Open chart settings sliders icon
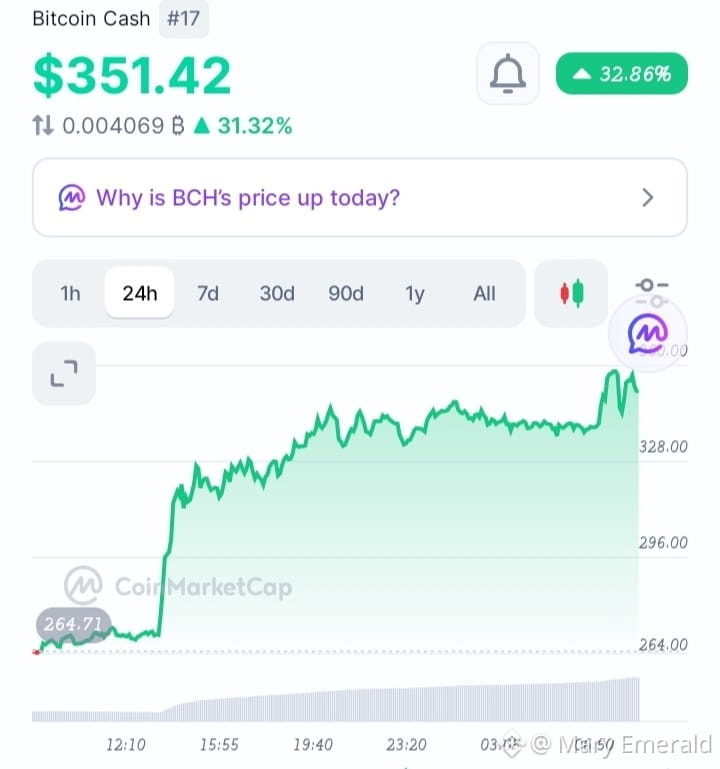Screen dimensions: 720x769 click(651, 291)
